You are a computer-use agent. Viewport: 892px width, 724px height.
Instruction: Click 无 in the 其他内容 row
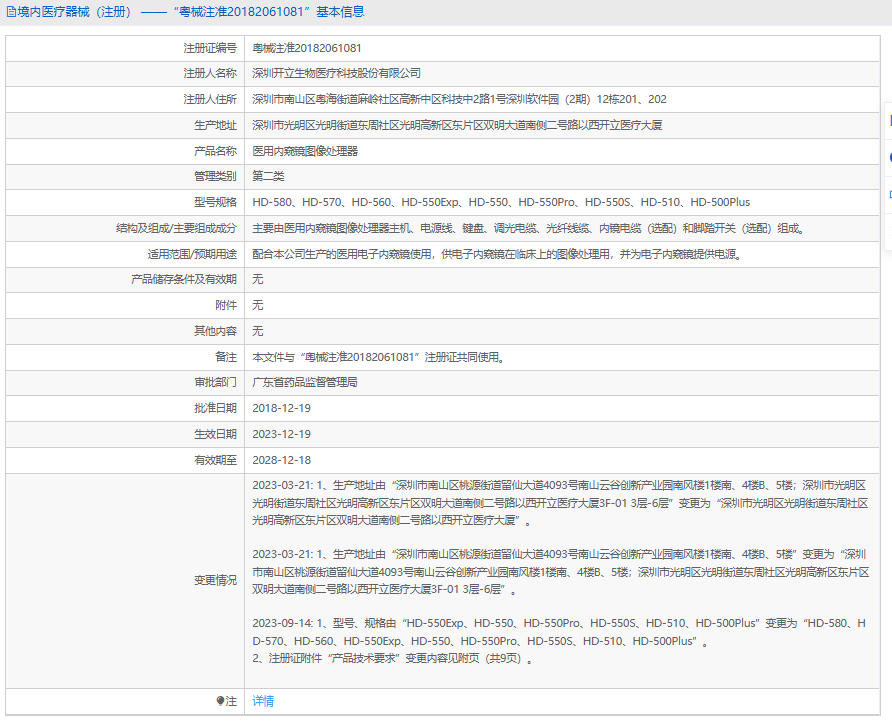click(x=258, y=331)
